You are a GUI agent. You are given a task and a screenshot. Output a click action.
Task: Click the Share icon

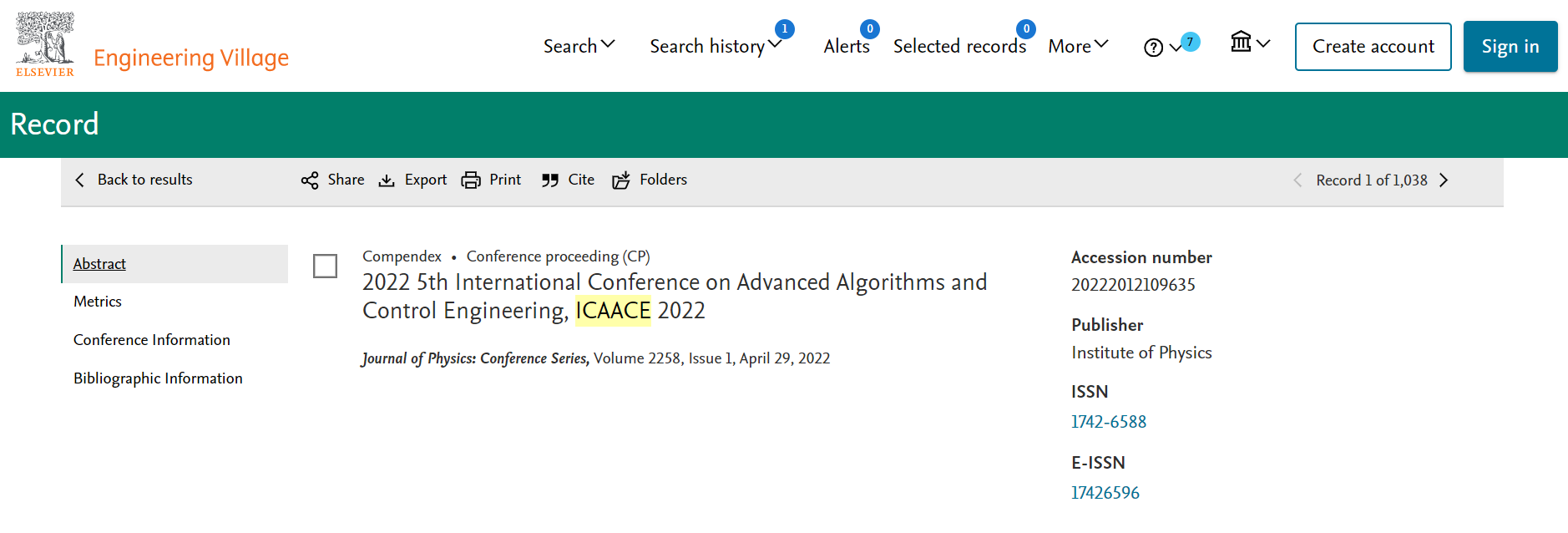(x=310, y=180)
